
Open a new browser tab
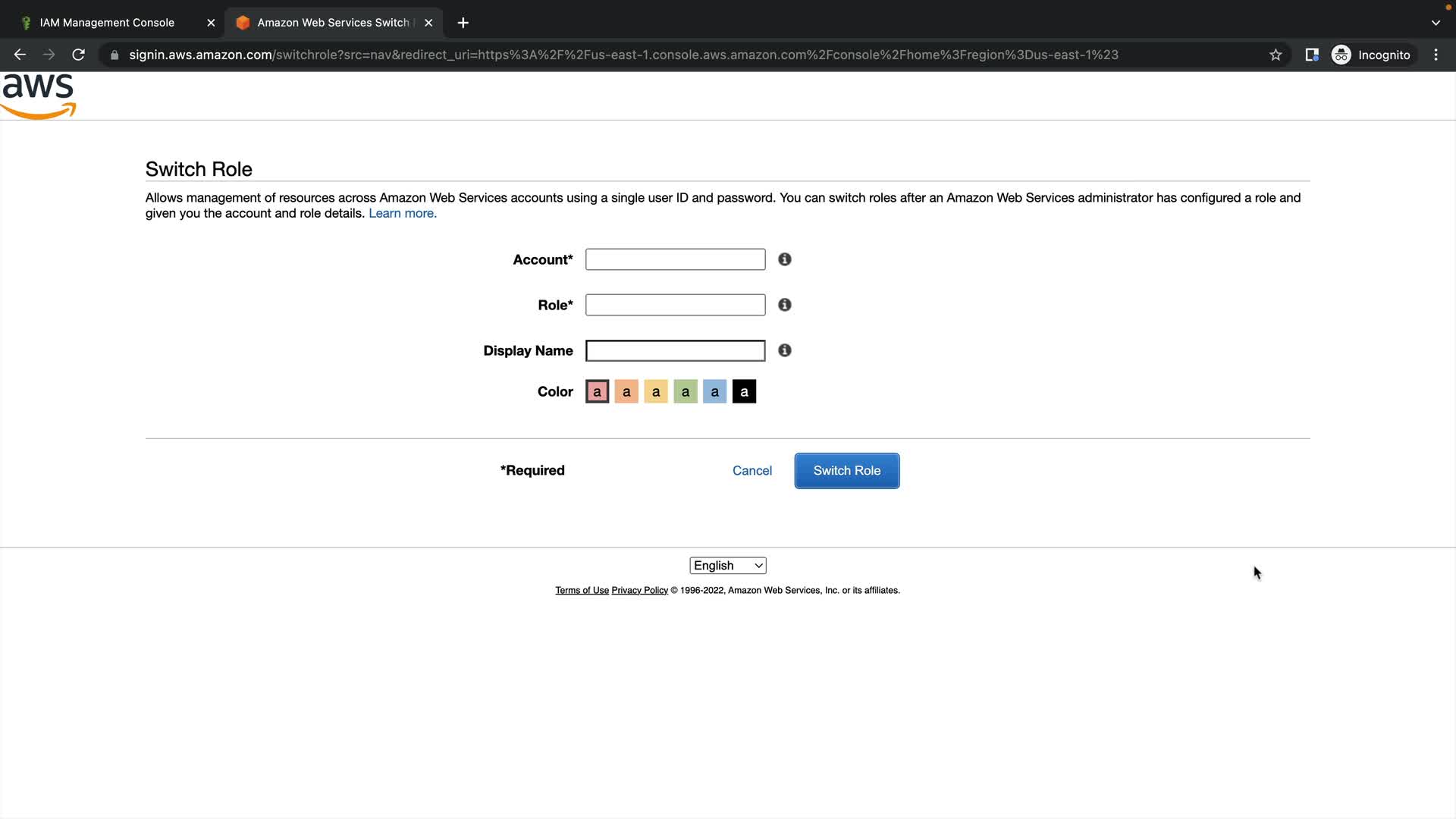coord(463,23)
